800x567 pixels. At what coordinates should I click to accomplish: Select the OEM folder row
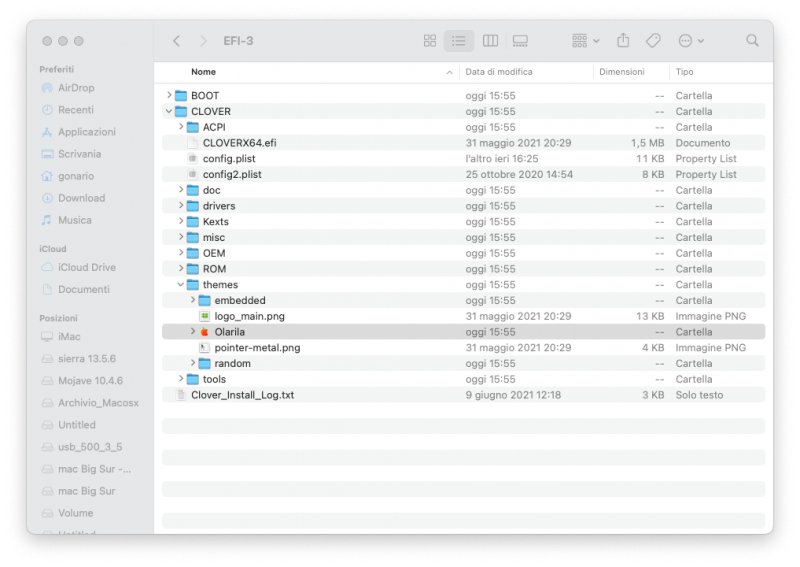tap(463, 253)
